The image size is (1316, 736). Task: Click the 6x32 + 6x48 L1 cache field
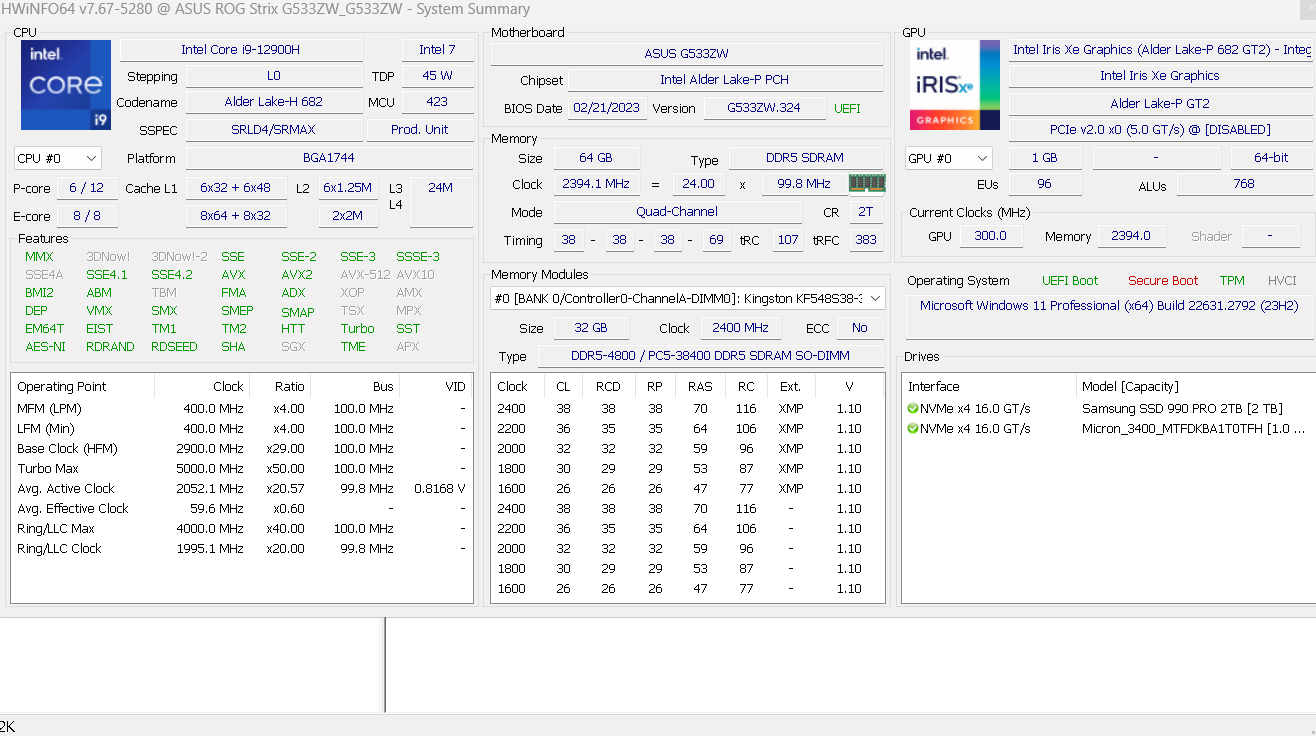click(236, 188)
